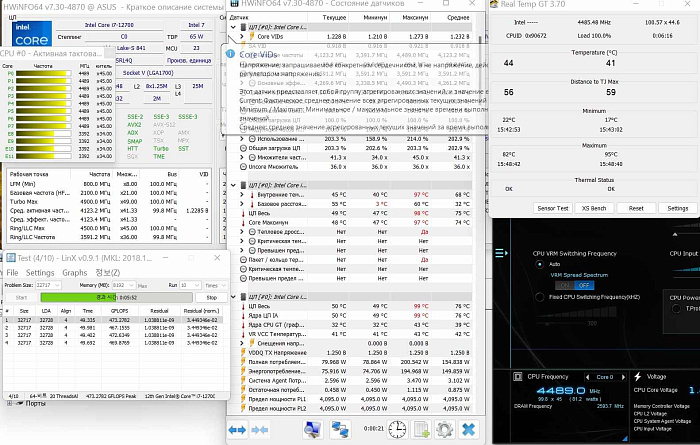This screenshot has height=445, width=700.
Task: Click the CPU chip icon beside CPU Frequency
Action: 518,376
